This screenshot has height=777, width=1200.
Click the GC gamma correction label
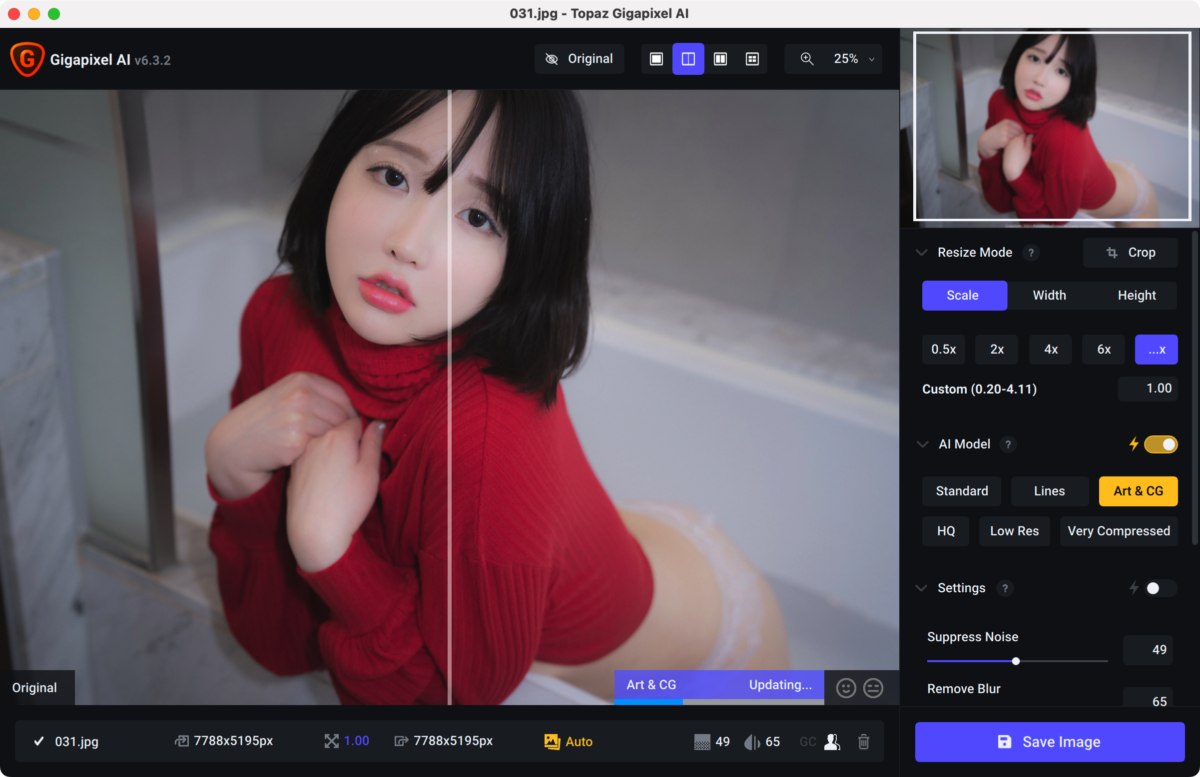pyautogui.click(x=808, y=742)
